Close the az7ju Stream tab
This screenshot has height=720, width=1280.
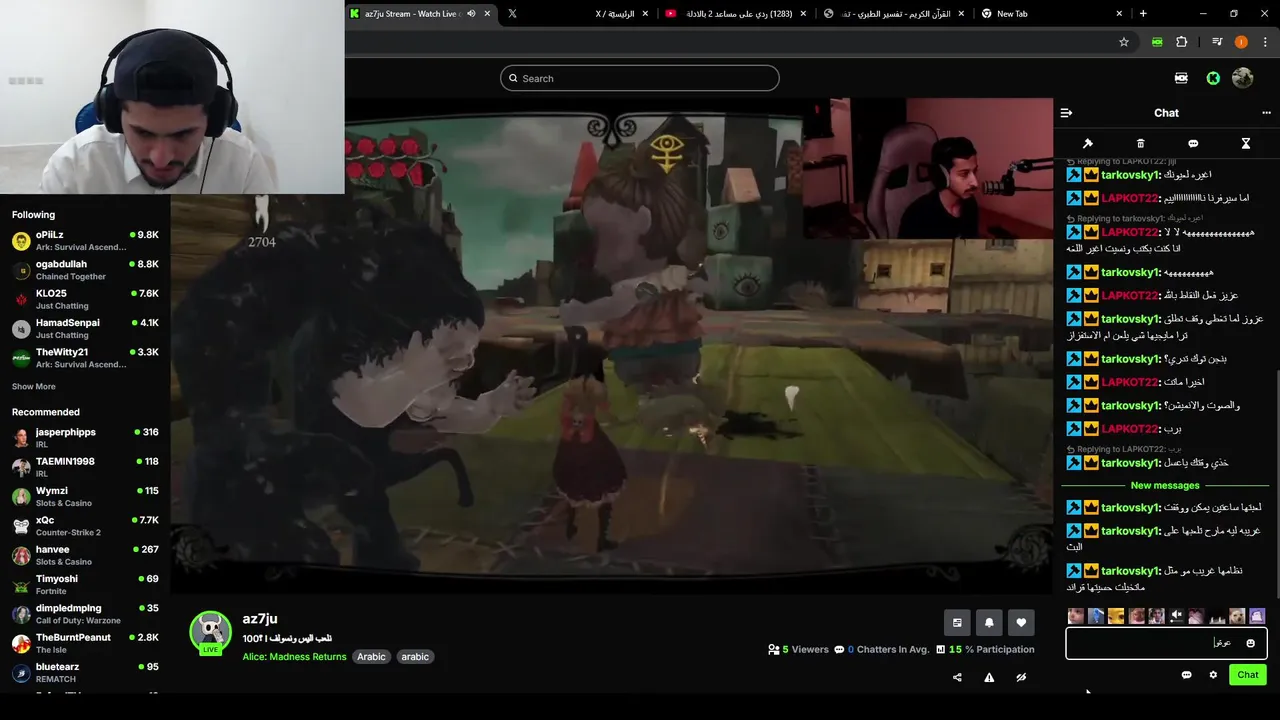click(x=487, y=14)
